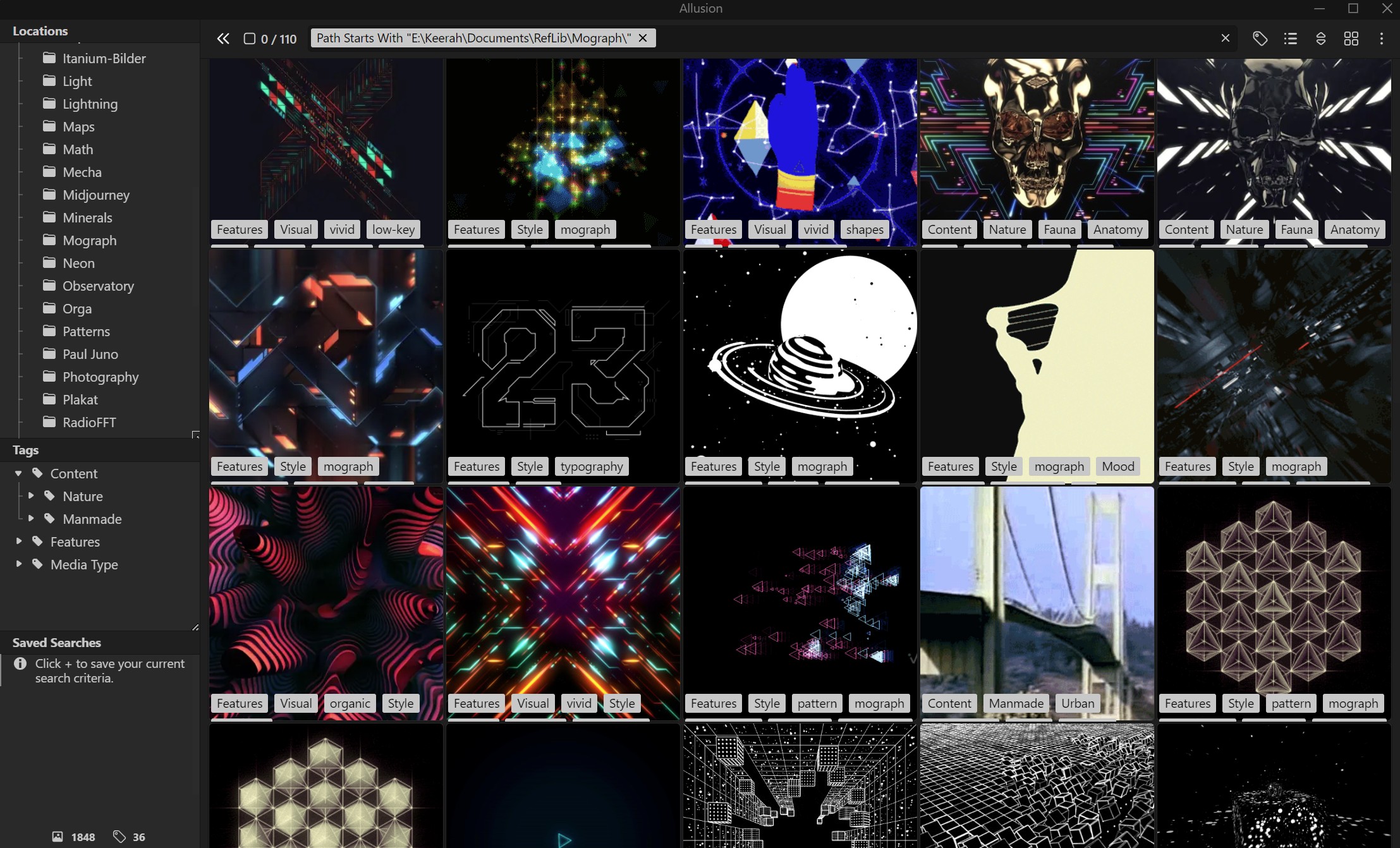Open the grid view layout icon
1400x848 pixels.
pyautogui.click(x=1351, y=39)
